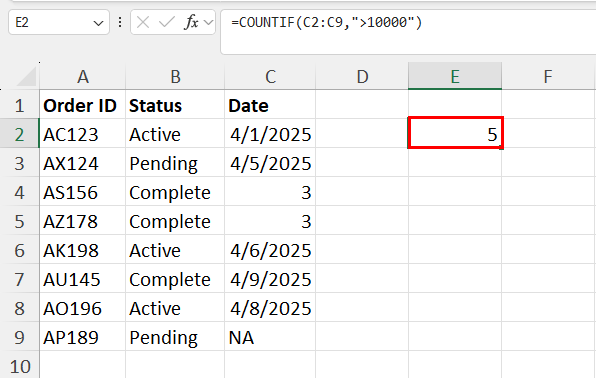Click Complete status in row 5
Viewport: 596px width, 378px height.
(x=175, y=221)
